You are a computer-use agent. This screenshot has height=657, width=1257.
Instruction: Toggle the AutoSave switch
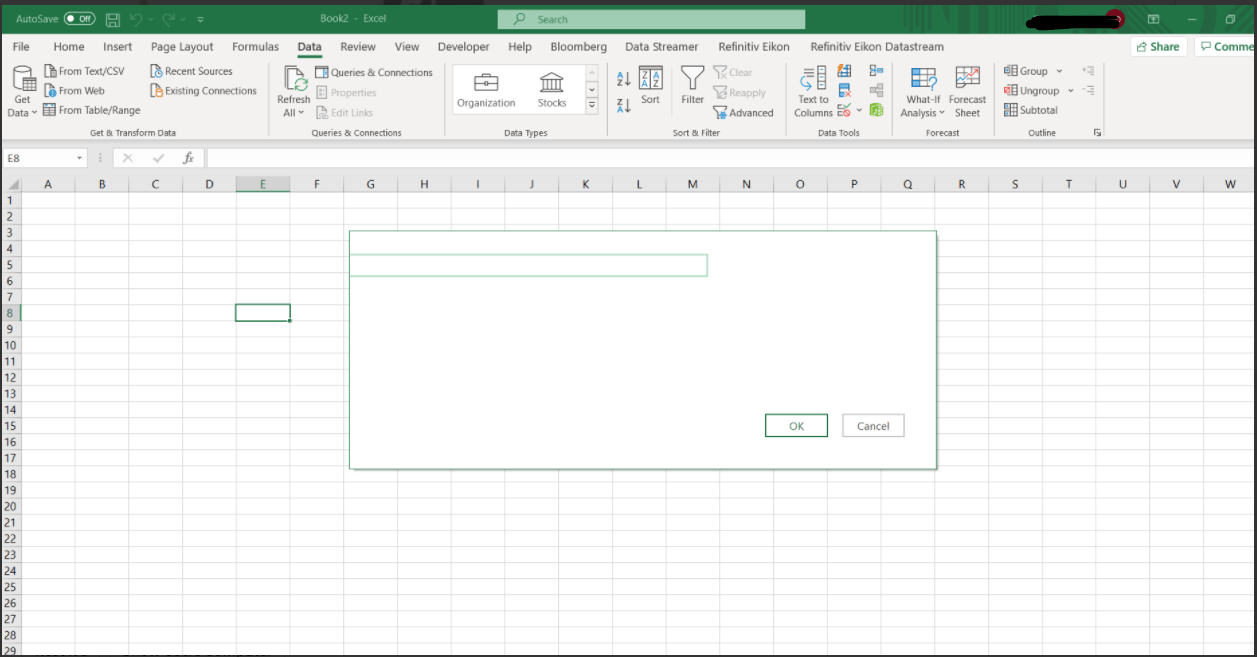tap(79, 19)
